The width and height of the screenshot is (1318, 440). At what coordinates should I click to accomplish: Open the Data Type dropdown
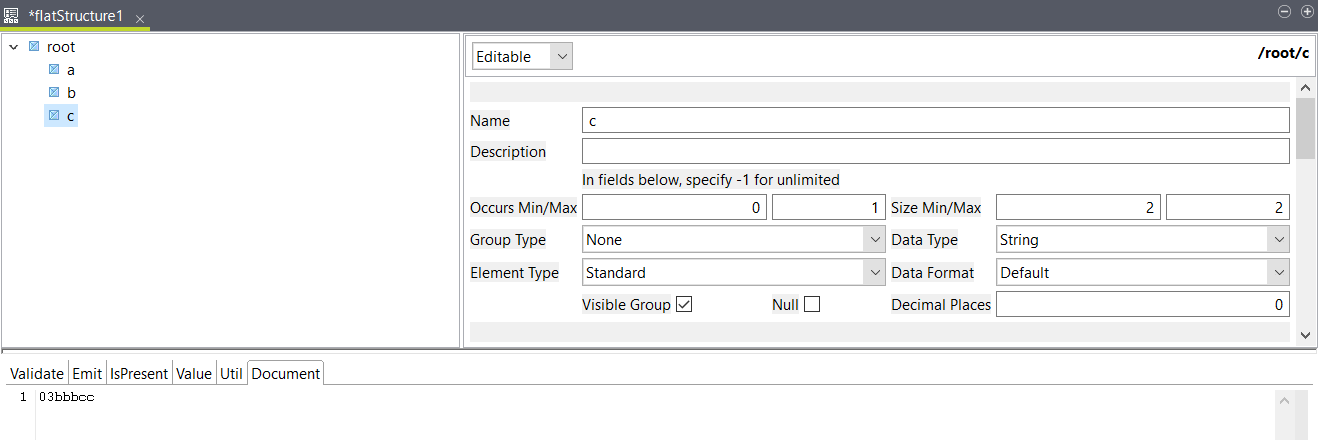(x=1278, y=240)
